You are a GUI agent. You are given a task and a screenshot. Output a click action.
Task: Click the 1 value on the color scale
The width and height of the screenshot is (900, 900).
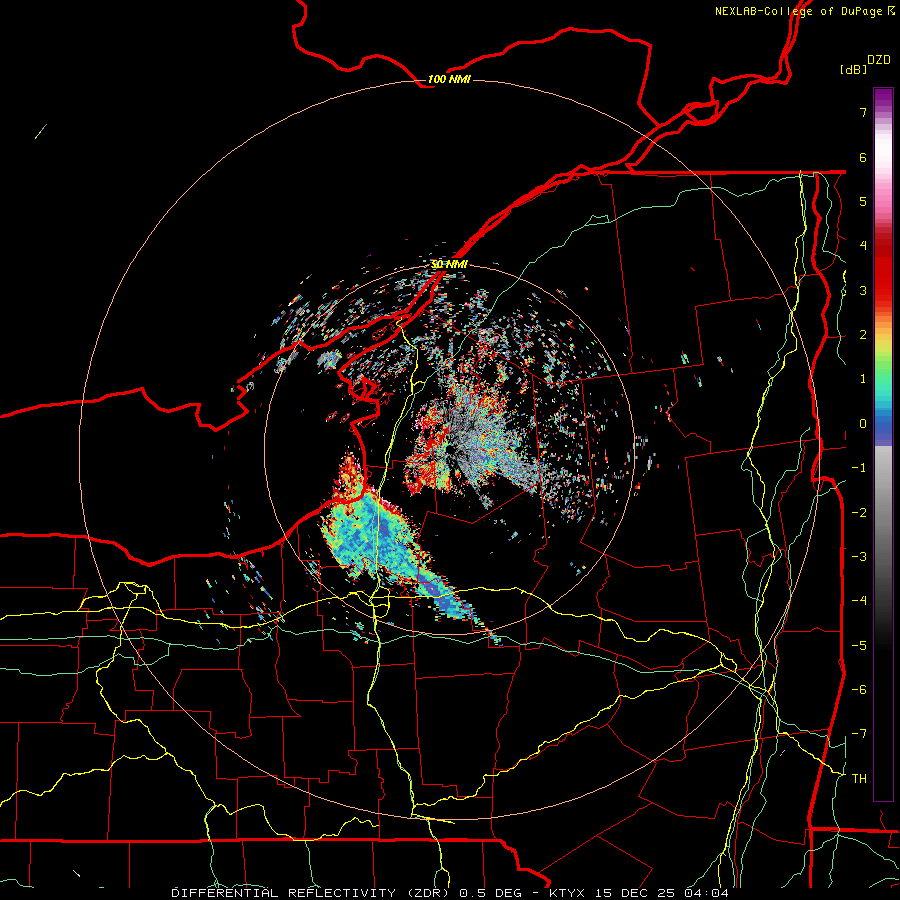point(863,379)
